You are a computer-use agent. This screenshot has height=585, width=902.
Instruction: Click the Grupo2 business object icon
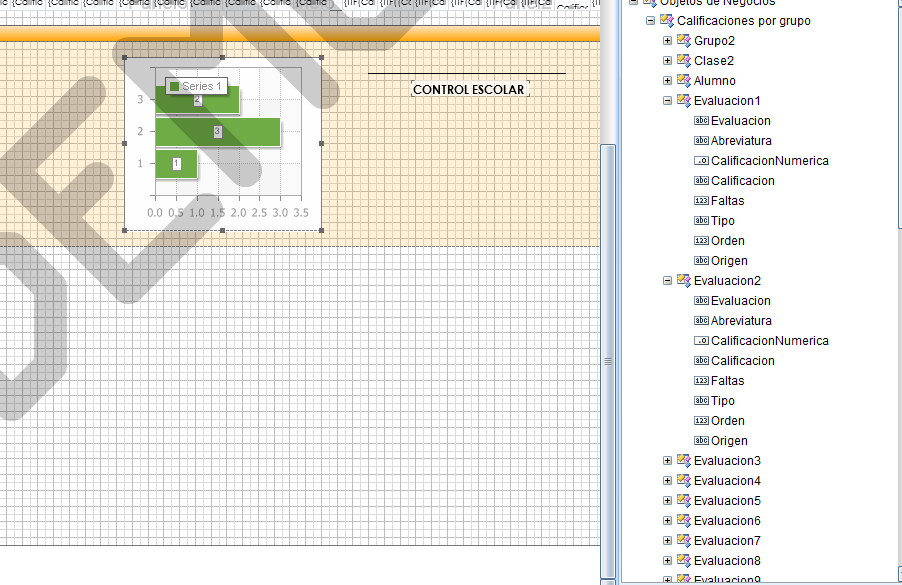[x=684, y=41]
